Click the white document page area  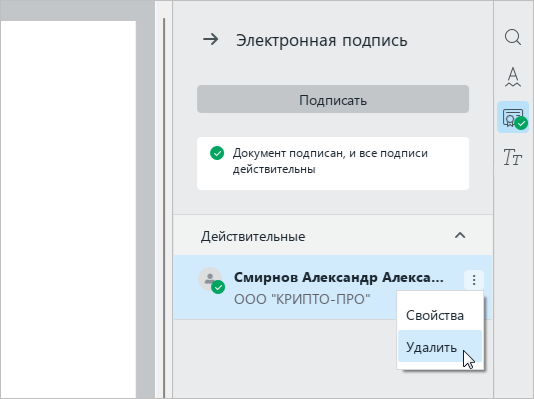(x=68, y=209)
